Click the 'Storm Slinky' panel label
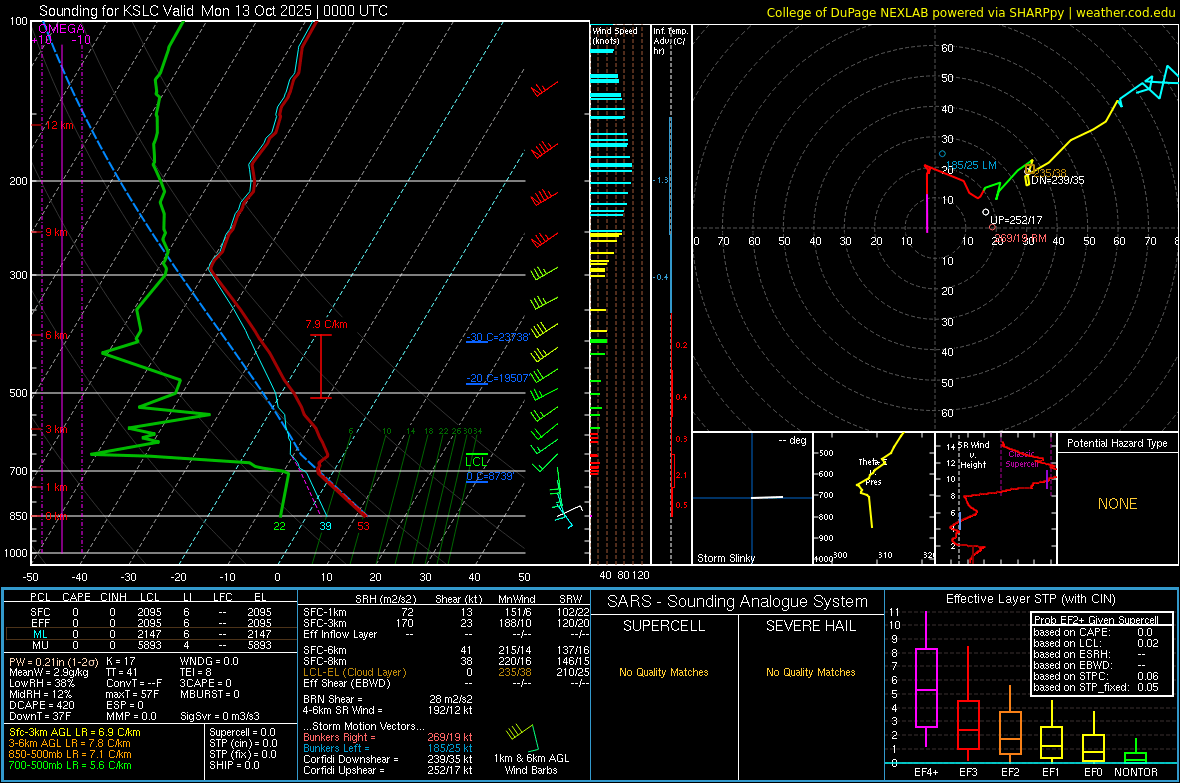This screenshot has width=1180, height=783. [725, 558]
